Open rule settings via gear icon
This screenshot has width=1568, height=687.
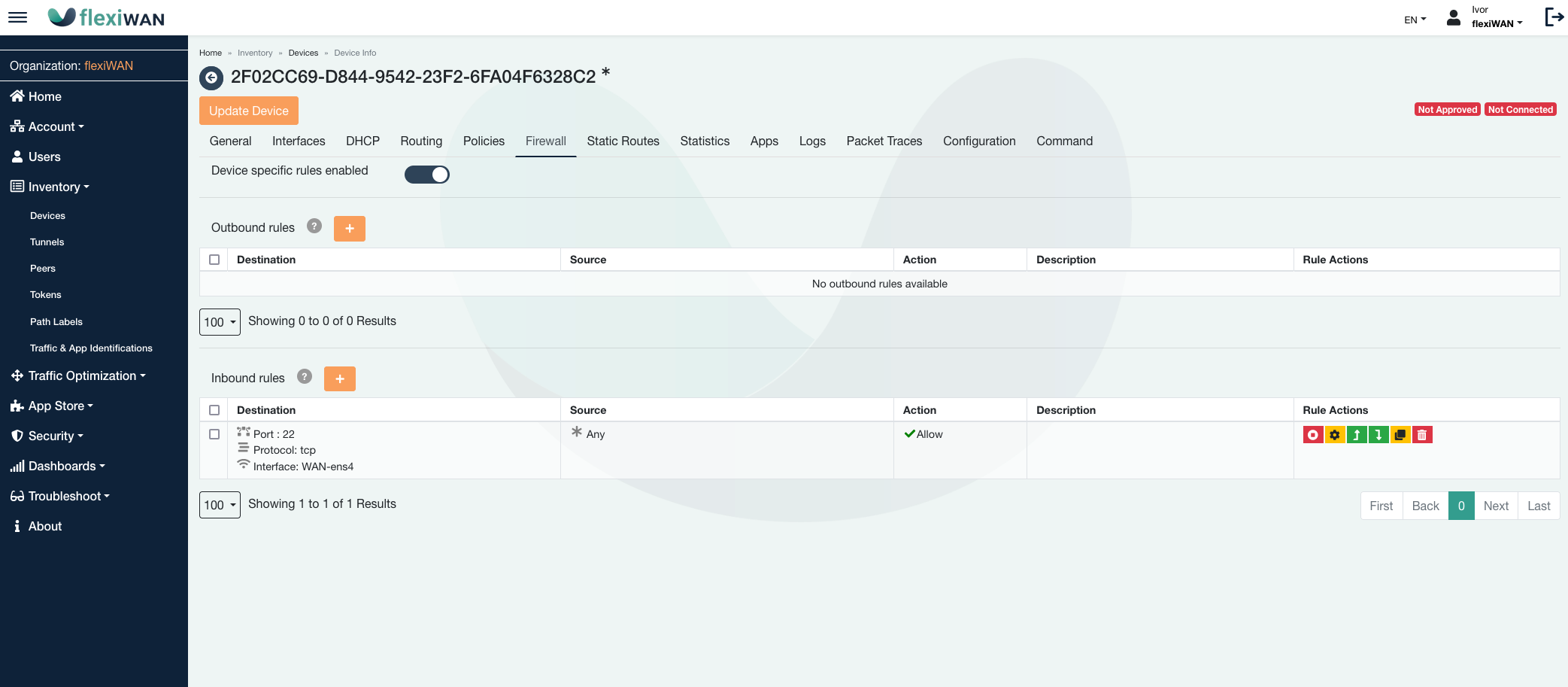coord(1335,435)
